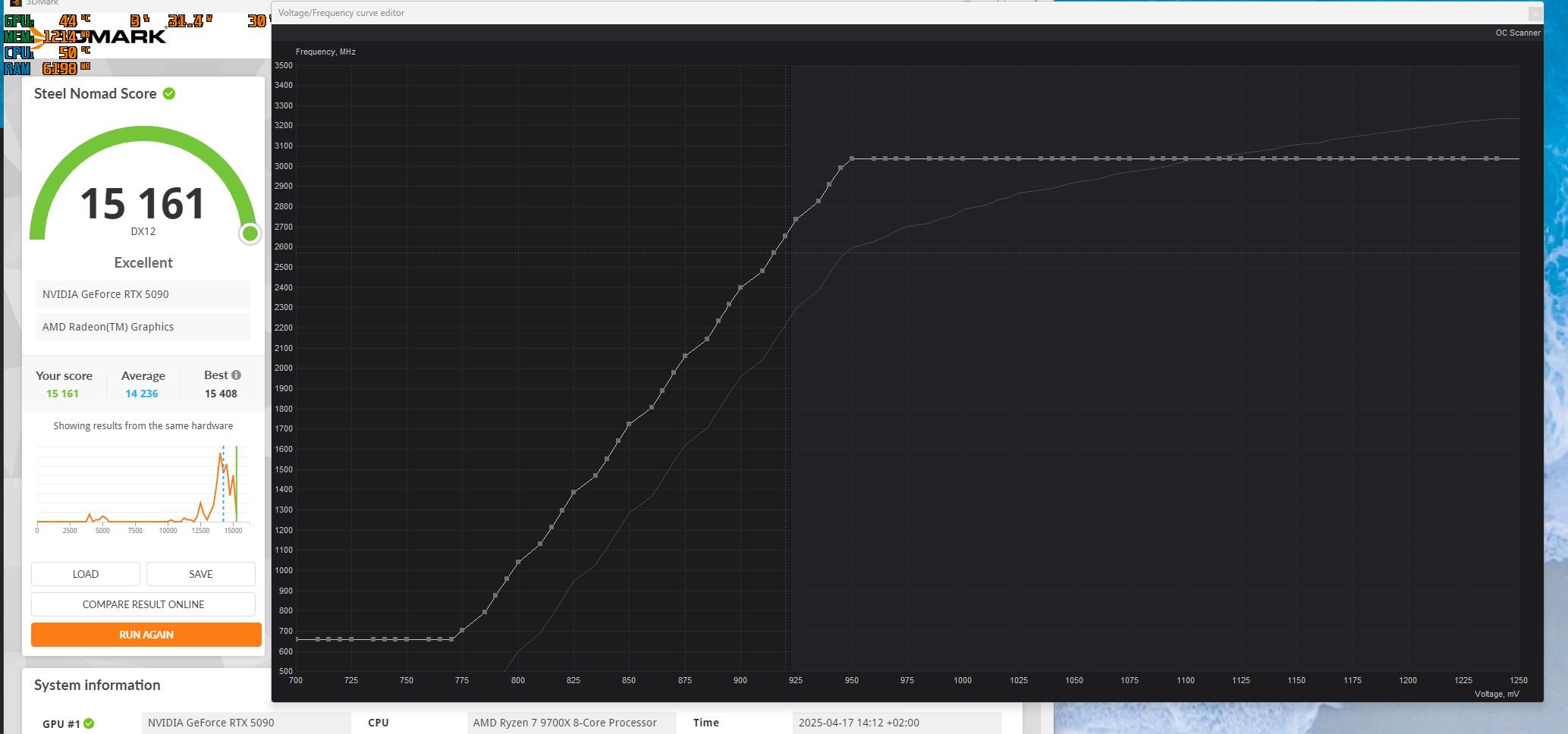Close the Voltage/Frequency curve editor window
This screenshot has height=734, width=1568.
point(1535,14)
